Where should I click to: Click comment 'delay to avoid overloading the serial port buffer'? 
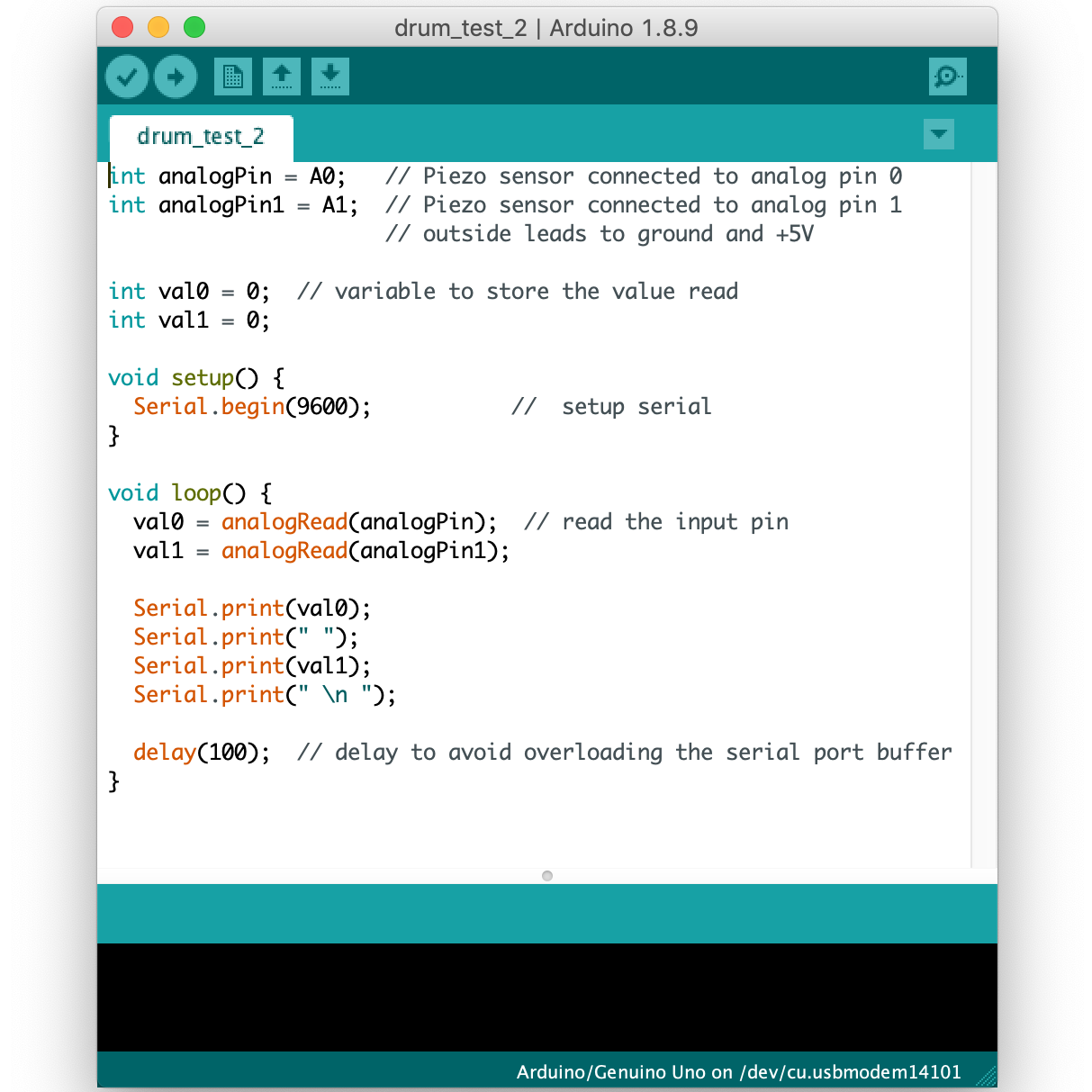click(x=644, y=753)
